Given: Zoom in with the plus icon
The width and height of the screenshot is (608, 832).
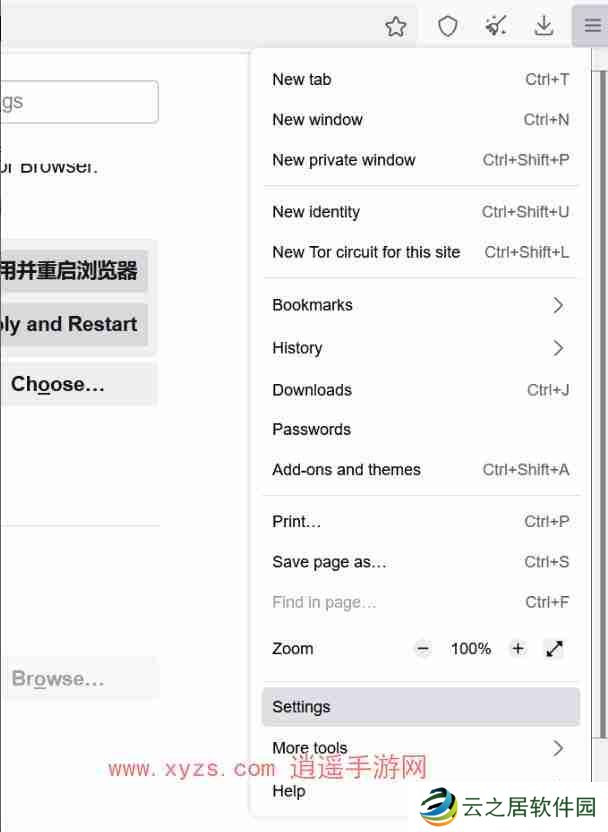Looking at the screenshot, I should pos(517,649).
